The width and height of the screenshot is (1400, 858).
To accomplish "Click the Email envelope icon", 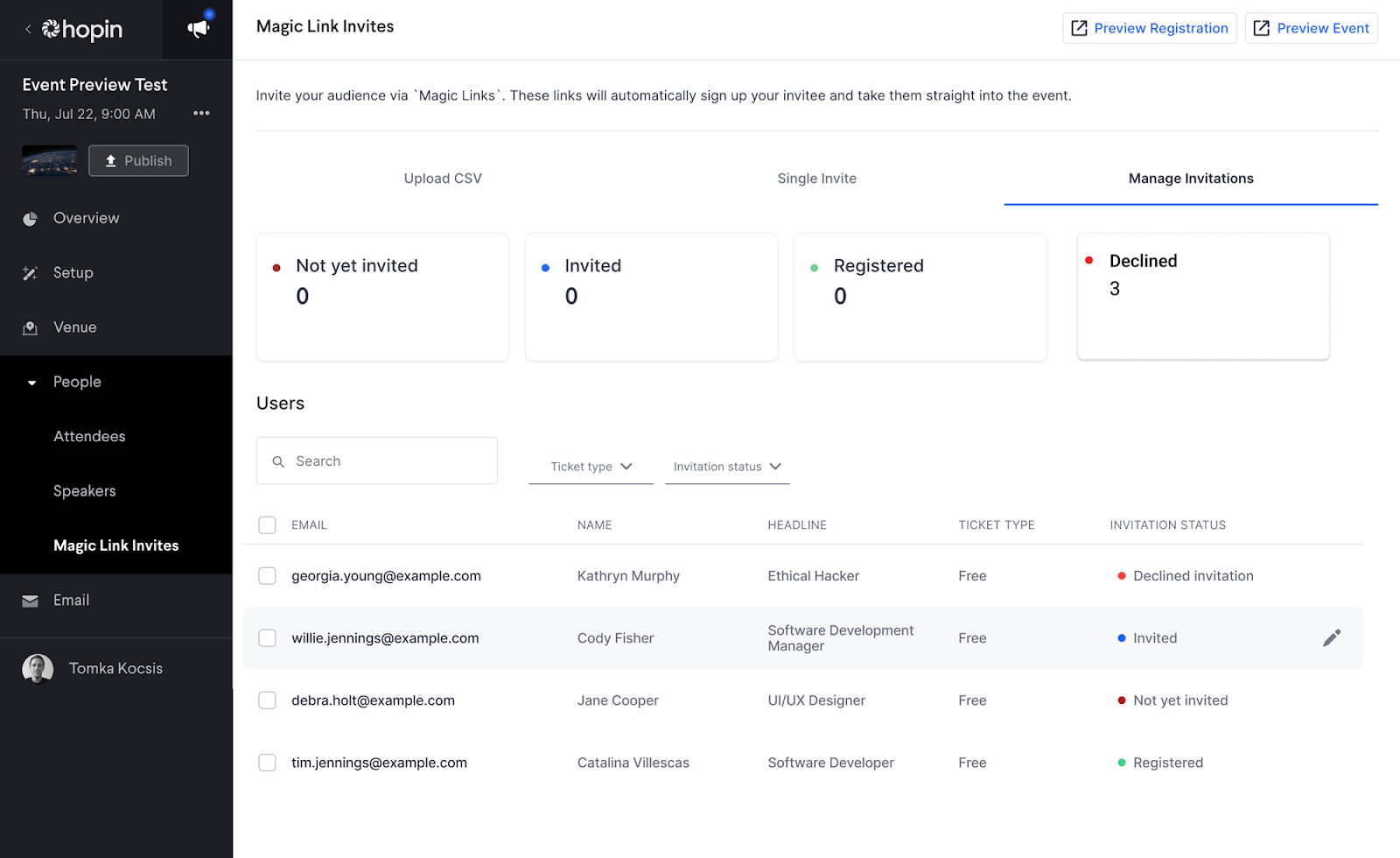I will [30, 601].
